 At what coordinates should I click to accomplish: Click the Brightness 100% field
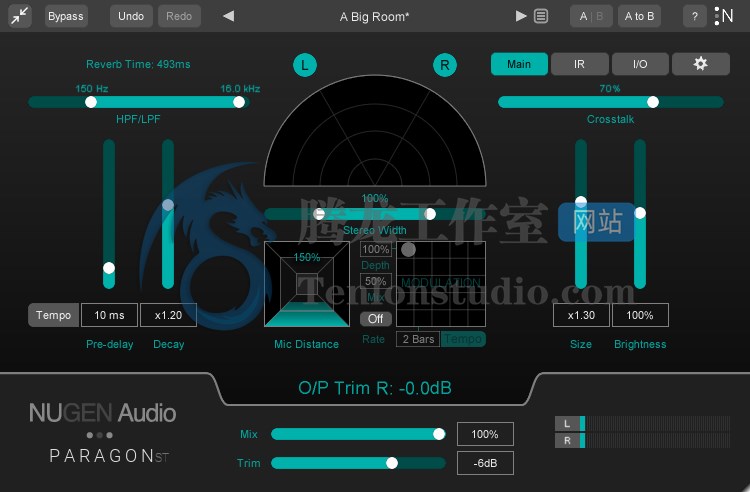point(640,315)
